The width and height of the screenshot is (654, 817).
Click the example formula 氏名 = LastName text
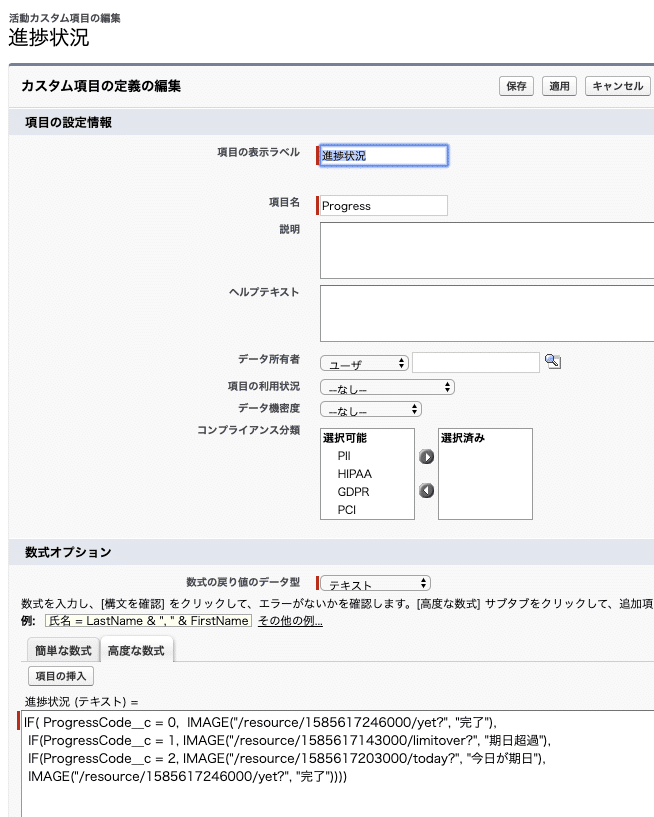[x=149, y=621]
